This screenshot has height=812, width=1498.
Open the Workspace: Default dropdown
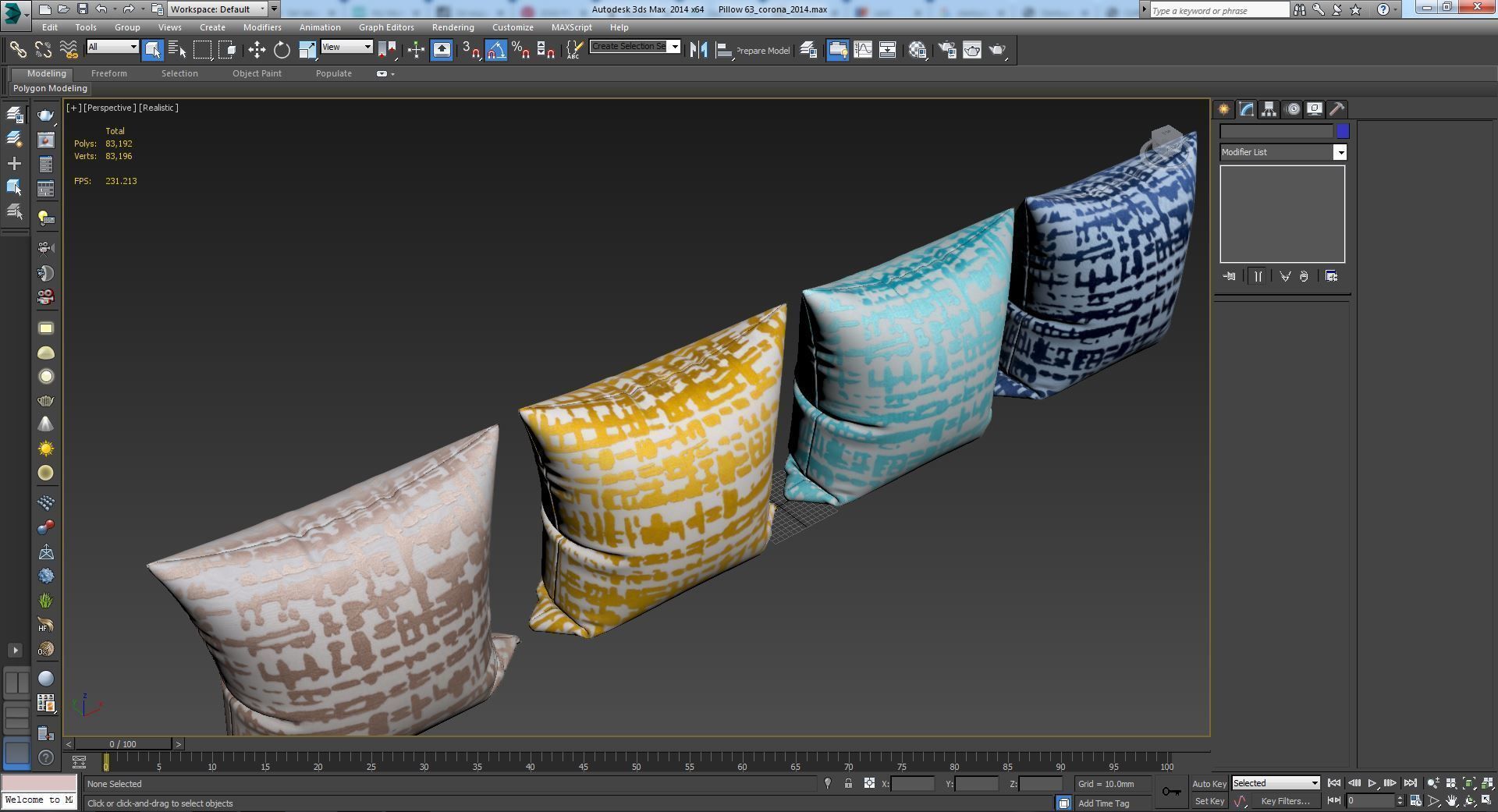(x=218, y=9)
